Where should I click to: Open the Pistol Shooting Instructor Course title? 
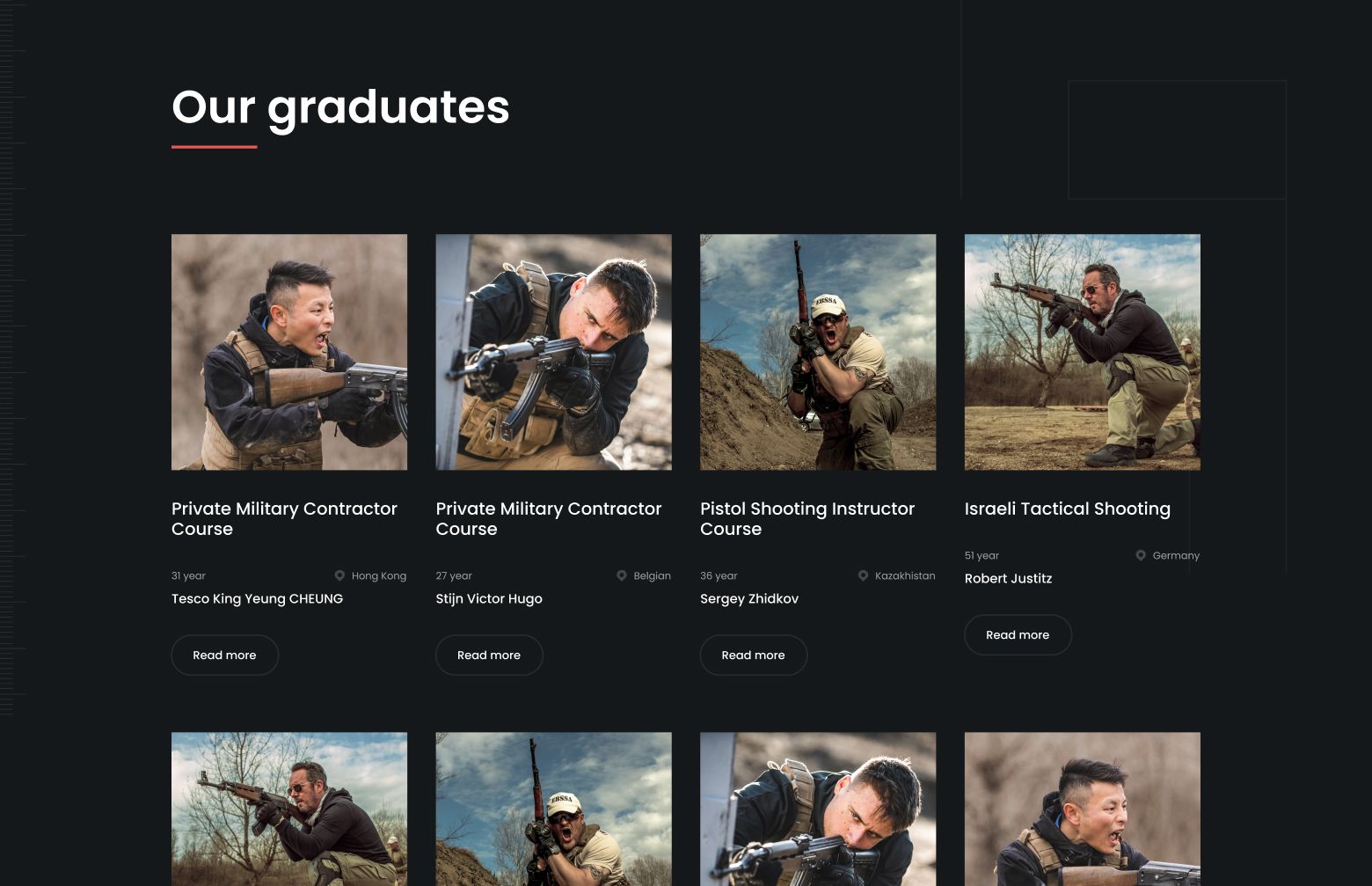click(806, 519)
